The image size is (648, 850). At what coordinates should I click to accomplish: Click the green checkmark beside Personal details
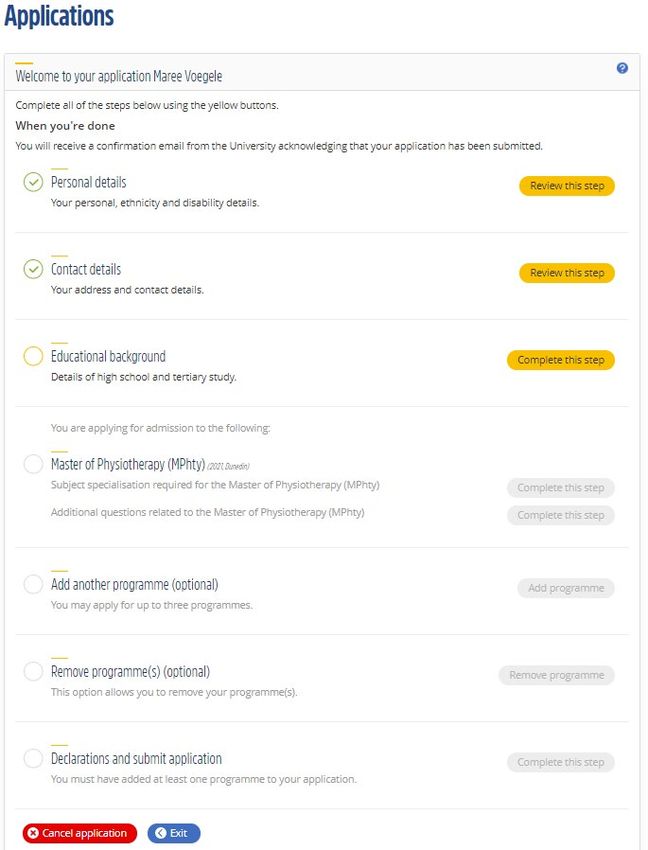[x=33, y=182]
